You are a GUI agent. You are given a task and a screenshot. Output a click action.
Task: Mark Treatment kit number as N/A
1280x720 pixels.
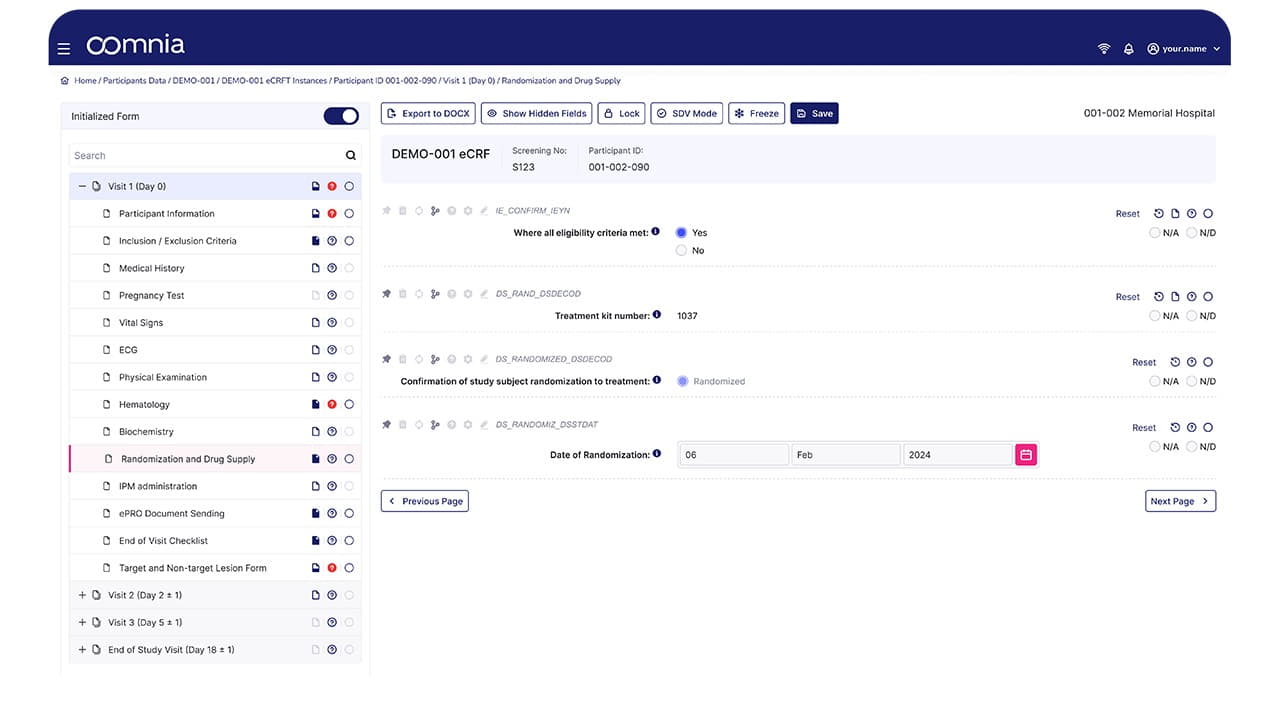pos(1154,316)
